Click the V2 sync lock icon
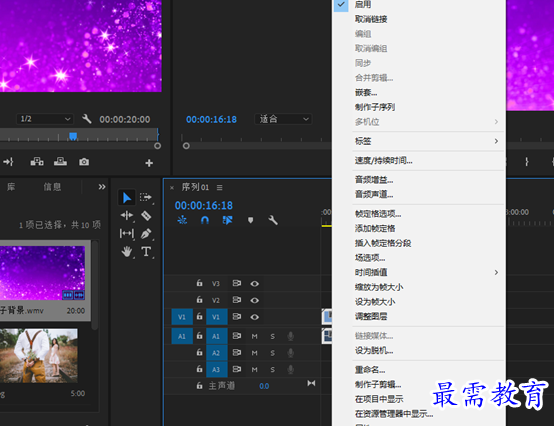This screenshot has width=554, height=426. click(x=236, y=300)
